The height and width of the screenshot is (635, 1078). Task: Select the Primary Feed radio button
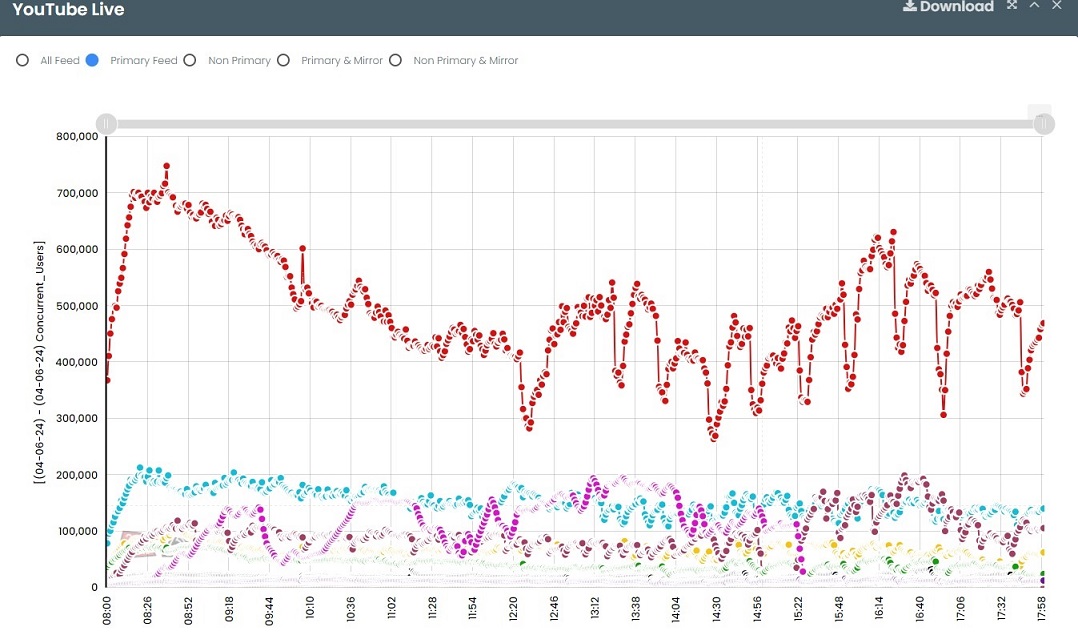[92, 61]
